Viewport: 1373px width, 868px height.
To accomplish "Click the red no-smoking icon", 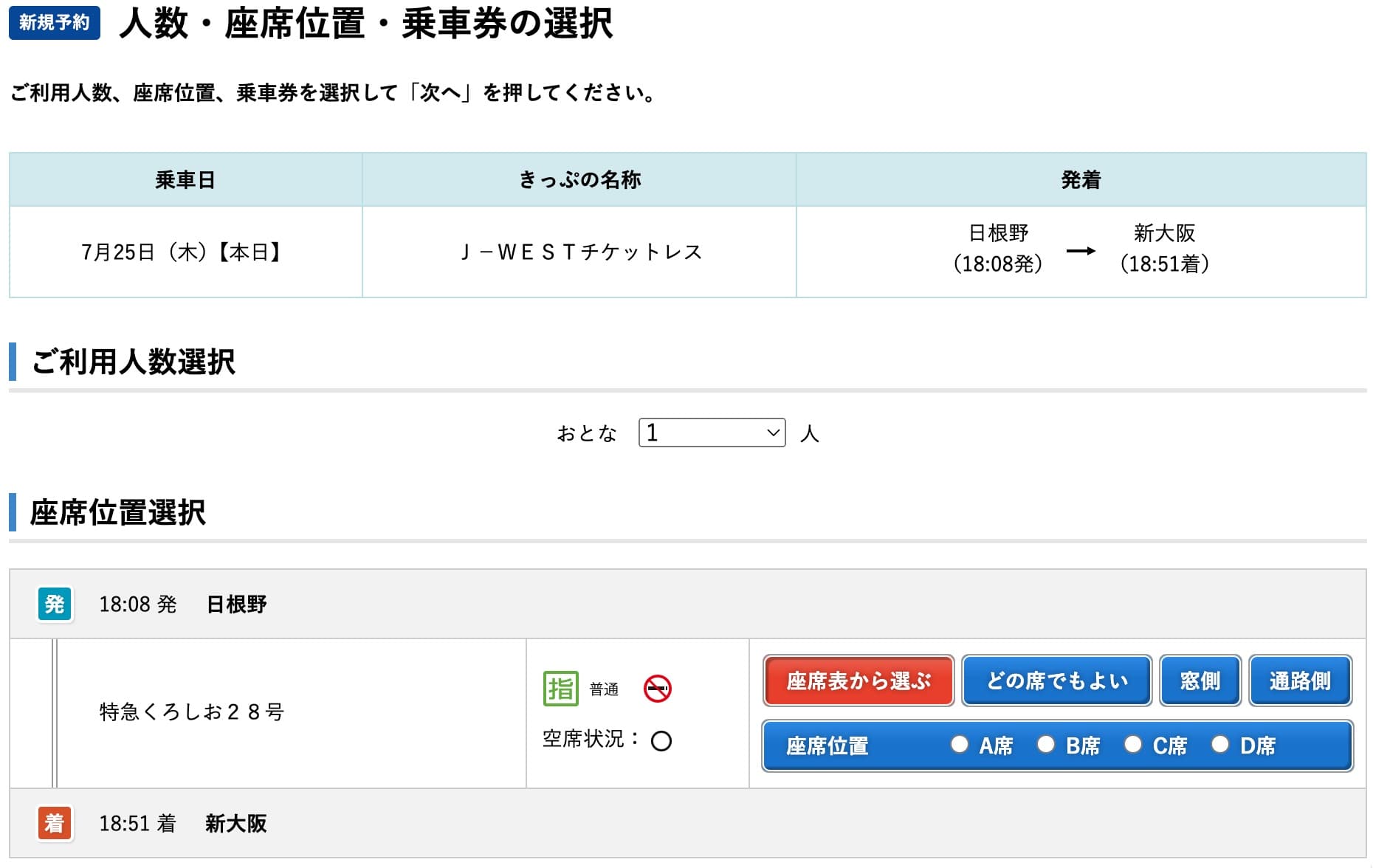I will coord(657,689).
